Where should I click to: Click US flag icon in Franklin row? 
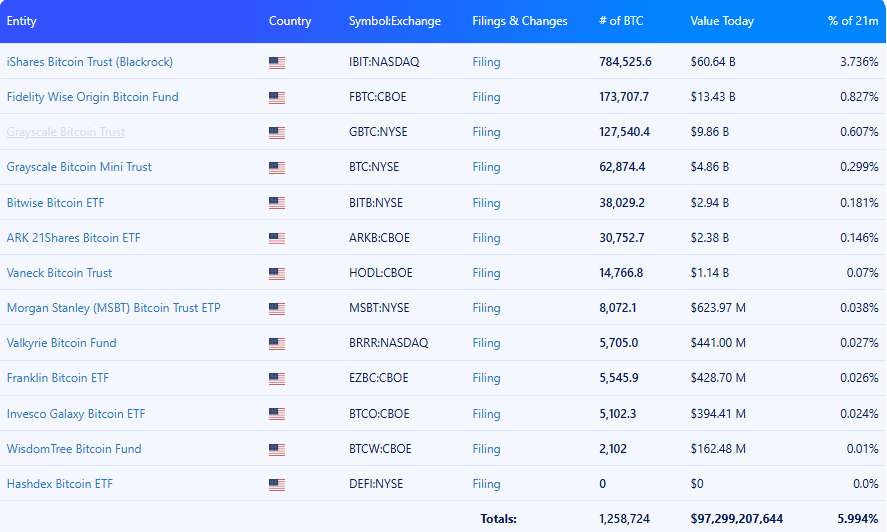tap(277, 379)
